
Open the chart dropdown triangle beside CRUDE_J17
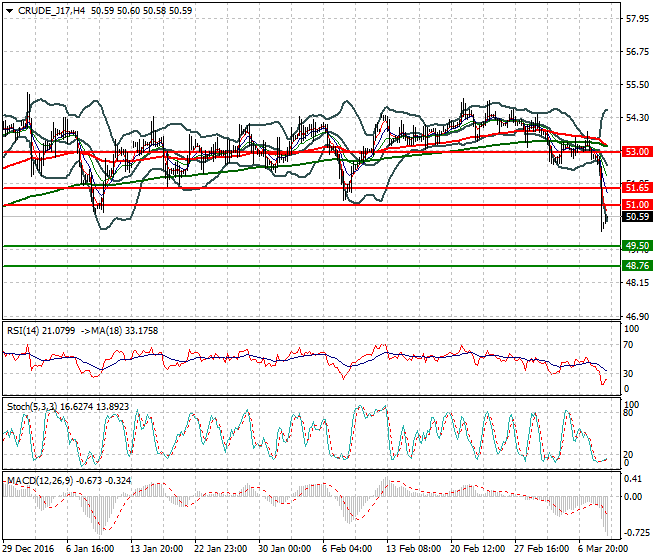click(x=9, y=11)
